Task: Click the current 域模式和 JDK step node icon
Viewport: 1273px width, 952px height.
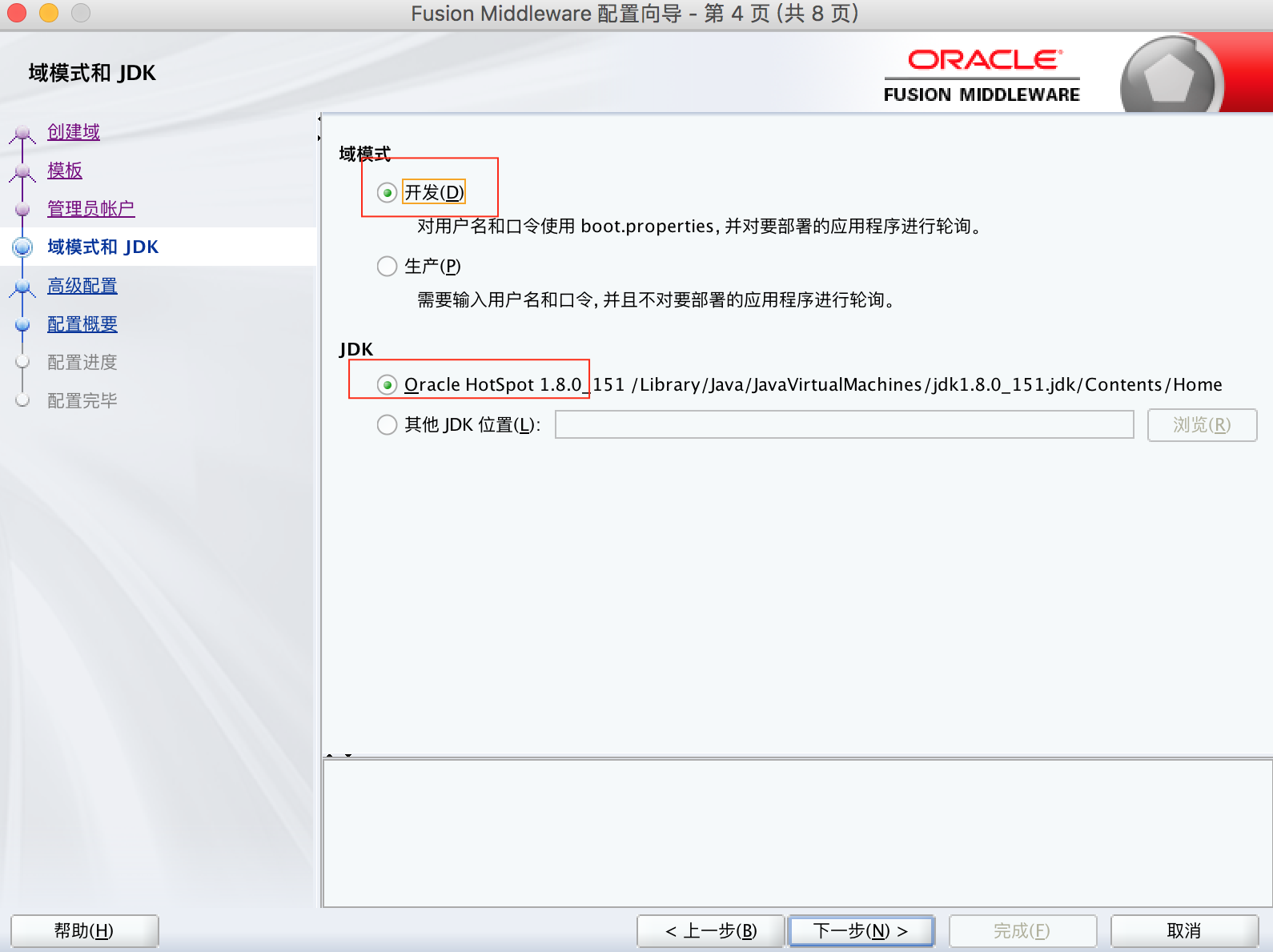Action: 22,247
